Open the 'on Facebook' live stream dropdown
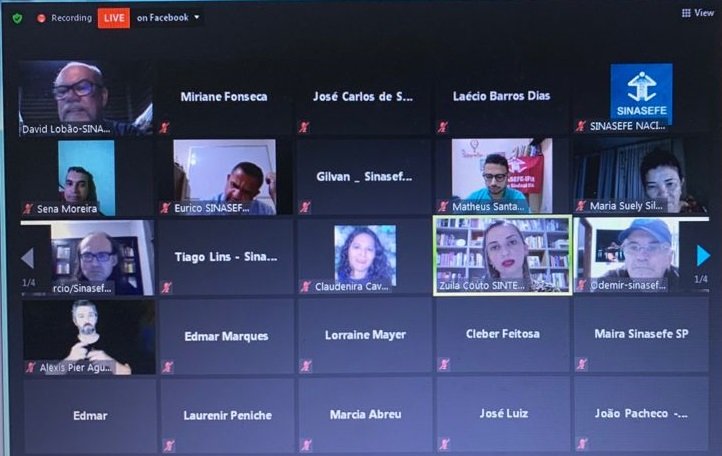 click(x=168, y=18)
